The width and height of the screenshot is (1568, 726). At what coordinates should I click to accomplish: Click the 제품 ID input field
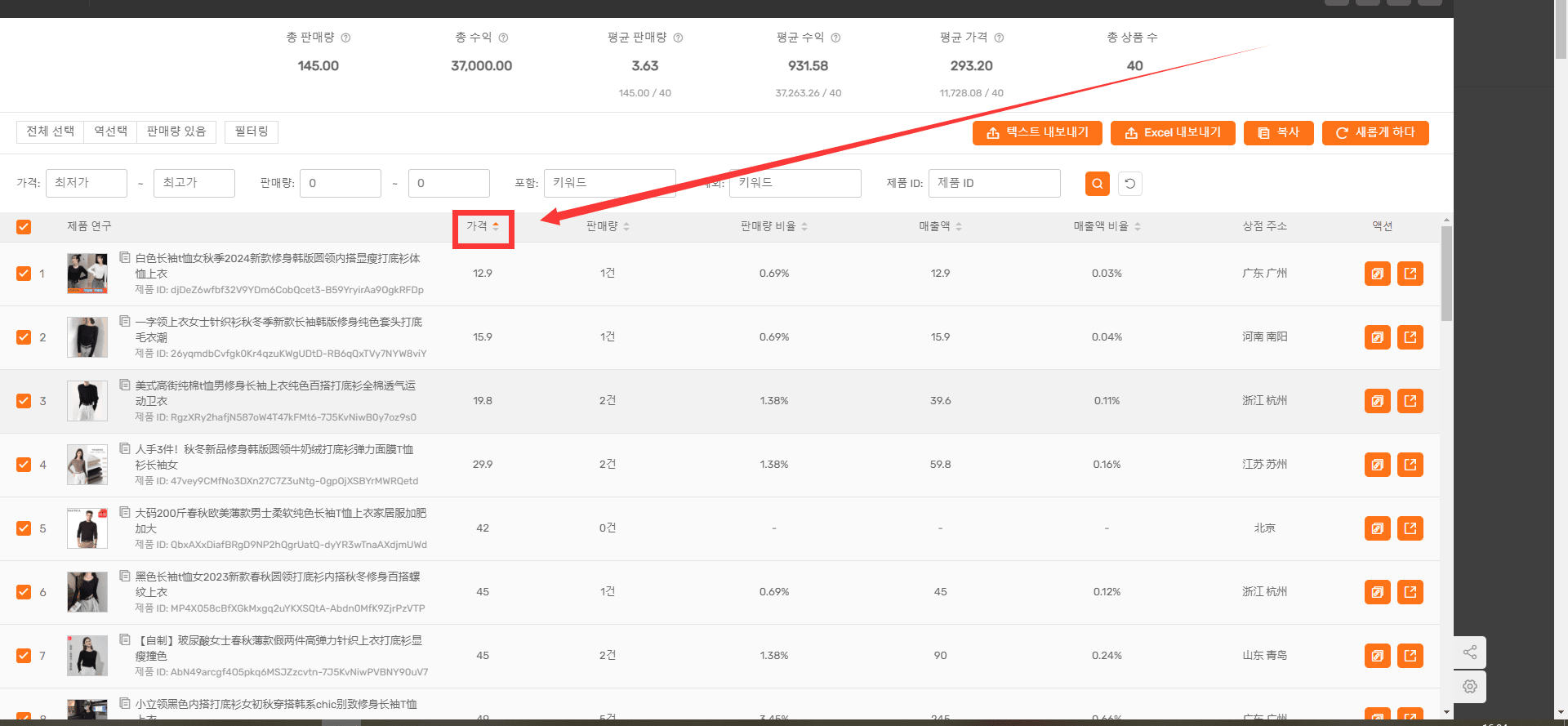(x=995, y=183)
